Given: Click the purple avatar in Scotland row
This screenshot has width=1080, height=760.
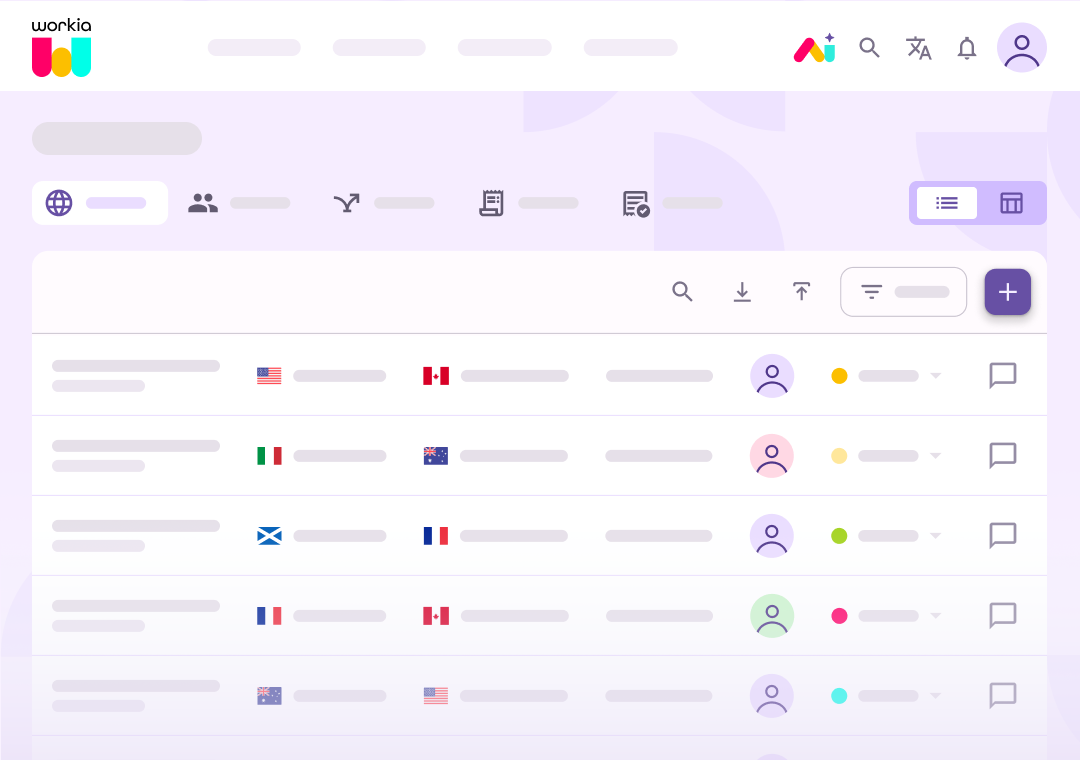Looking at the screenshot, I should pos(771,535).
